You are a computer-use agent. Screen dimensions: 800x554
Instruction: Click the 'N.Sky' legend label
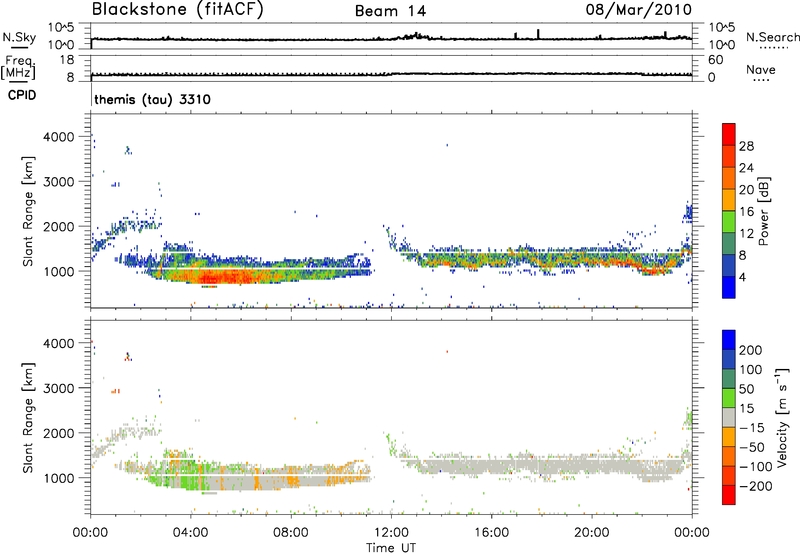coord(19,37)
